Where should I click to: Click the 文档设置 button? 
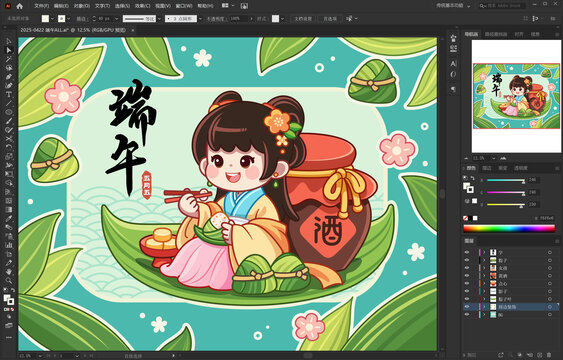click(x=303, y=19)
